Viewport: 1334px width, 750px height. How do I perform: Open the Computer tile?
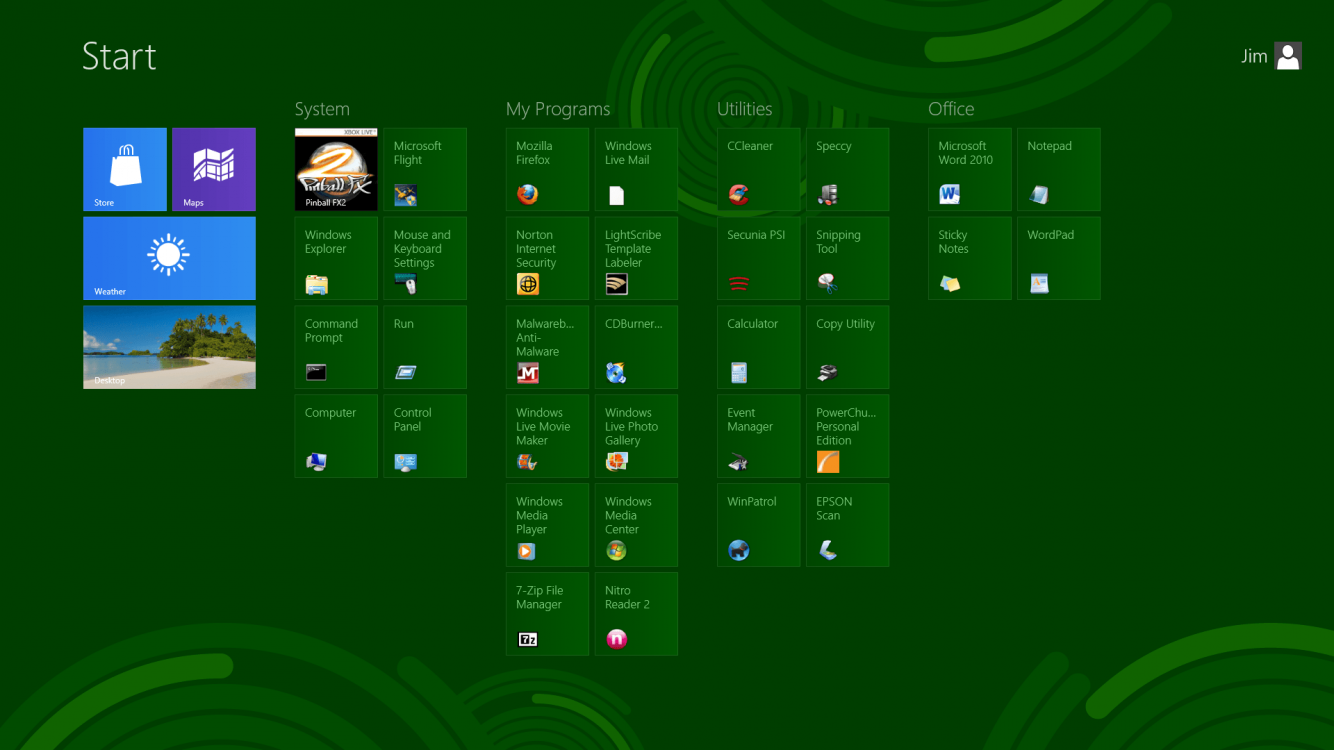(x=336, y=436)
